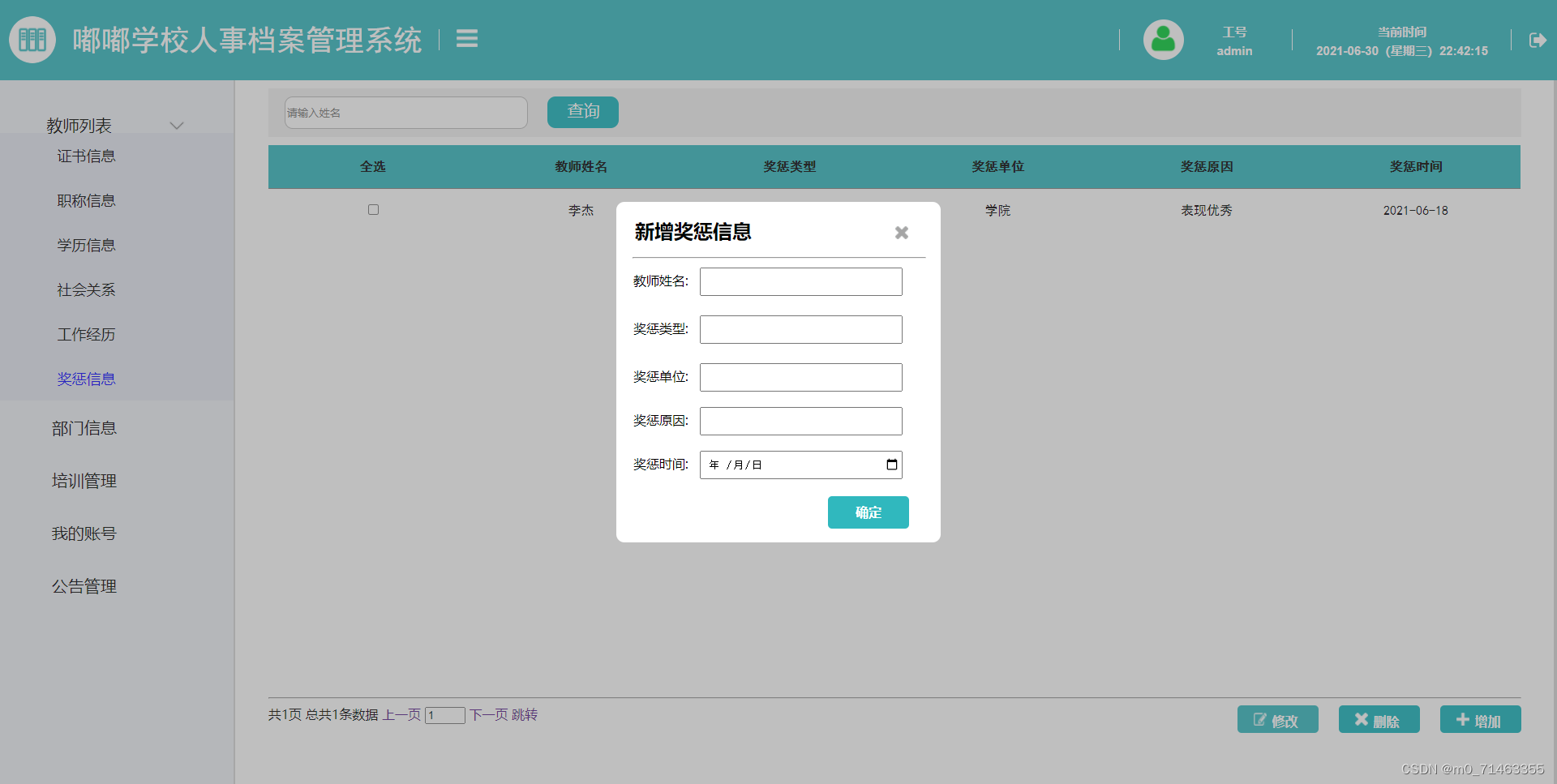Open the calendar picker in 奖惩时间 field

(x=891, y=465)
